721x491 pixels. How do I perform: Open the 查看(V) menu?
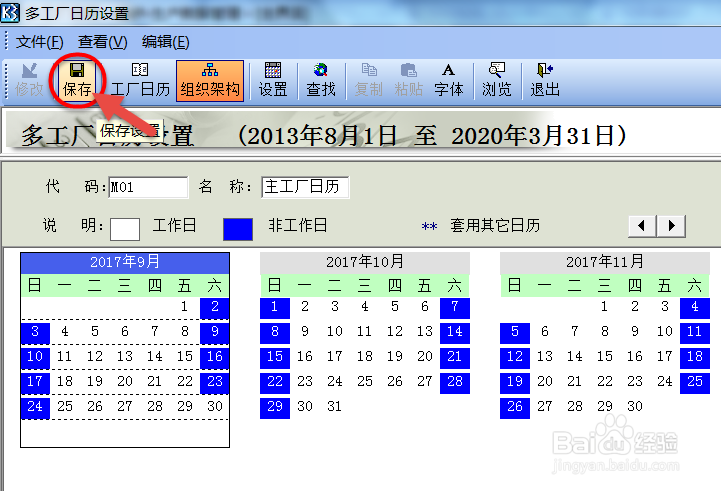point(103,42)
